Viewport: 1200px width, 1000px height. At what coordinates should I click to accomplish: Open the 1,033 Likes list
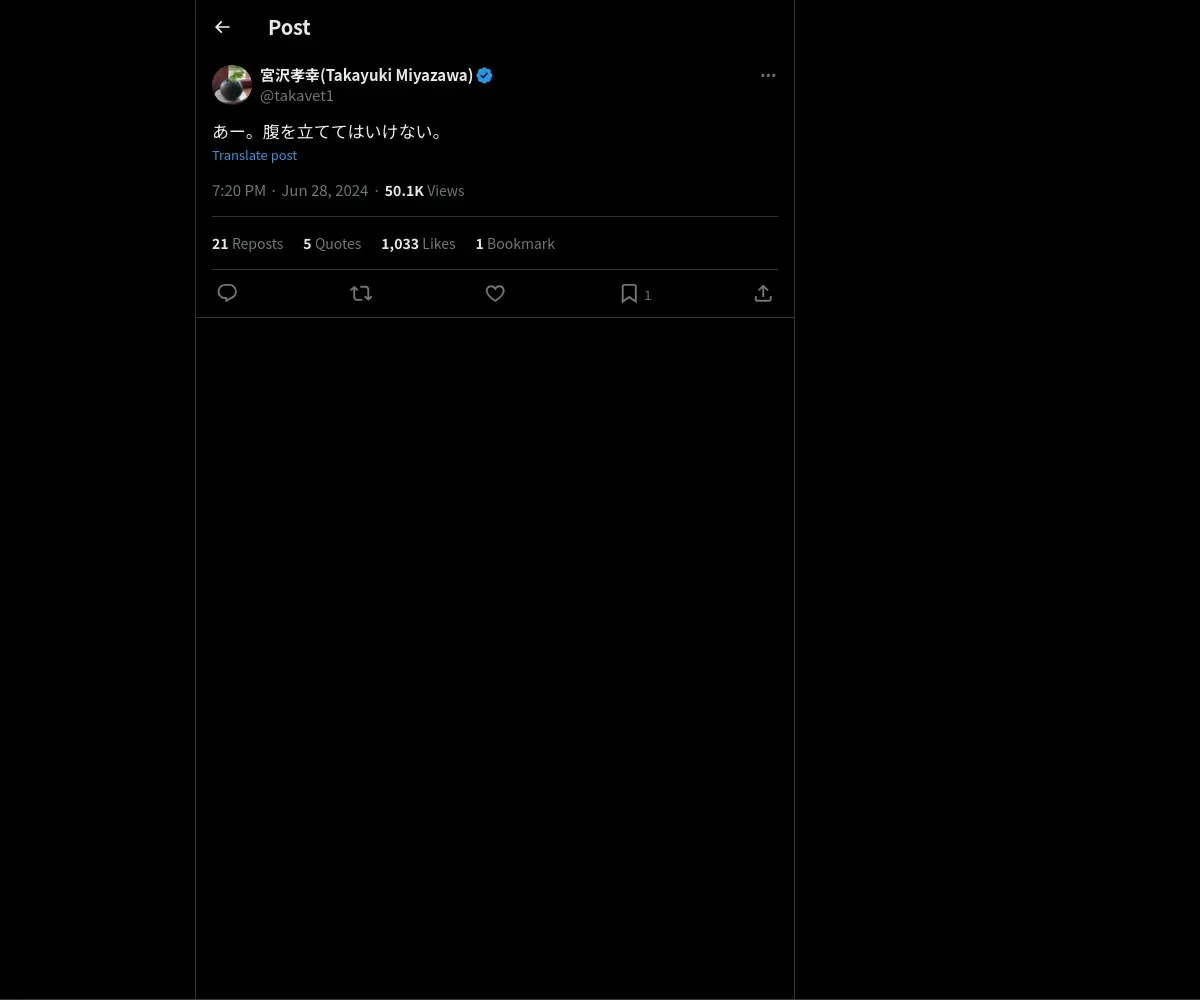click(418, 243)
